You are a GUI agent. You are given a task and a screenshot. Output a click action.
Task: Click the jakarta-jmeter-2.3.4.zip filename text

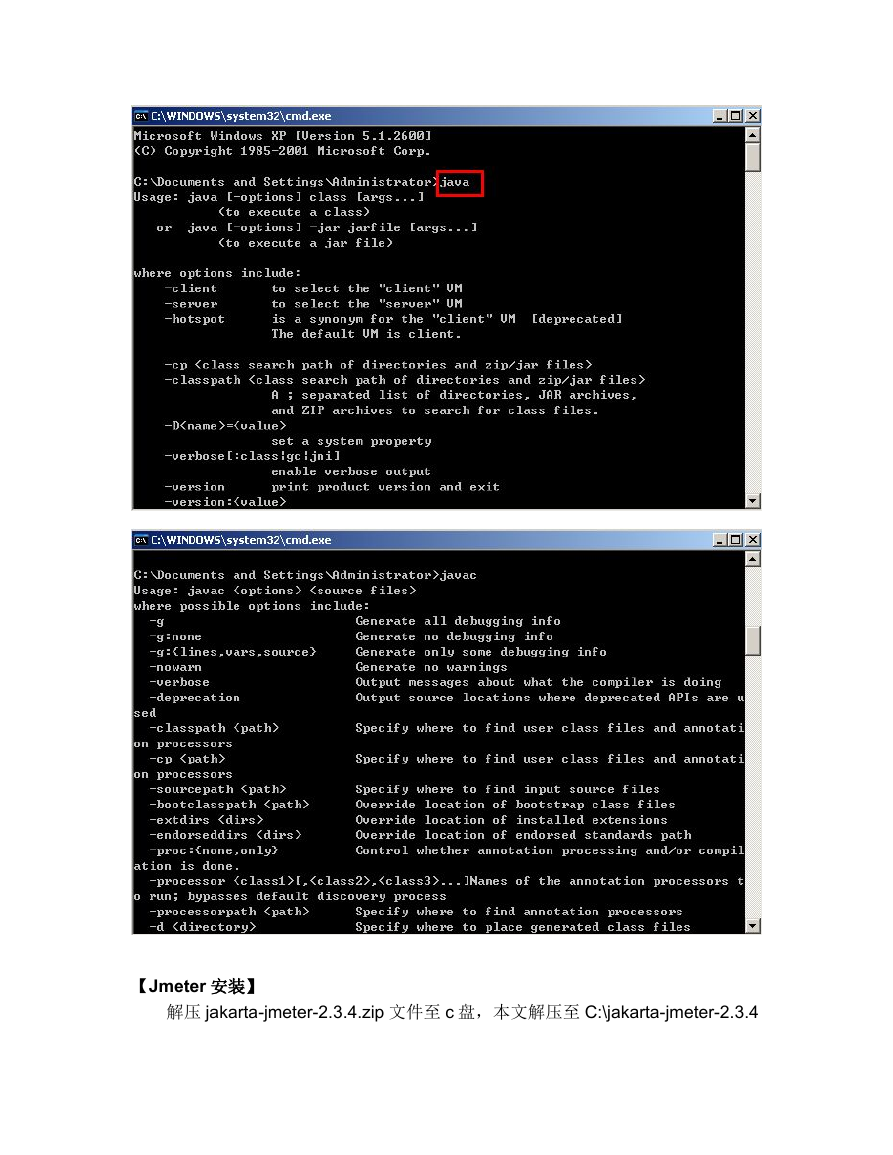click(x=295, y=1012)
